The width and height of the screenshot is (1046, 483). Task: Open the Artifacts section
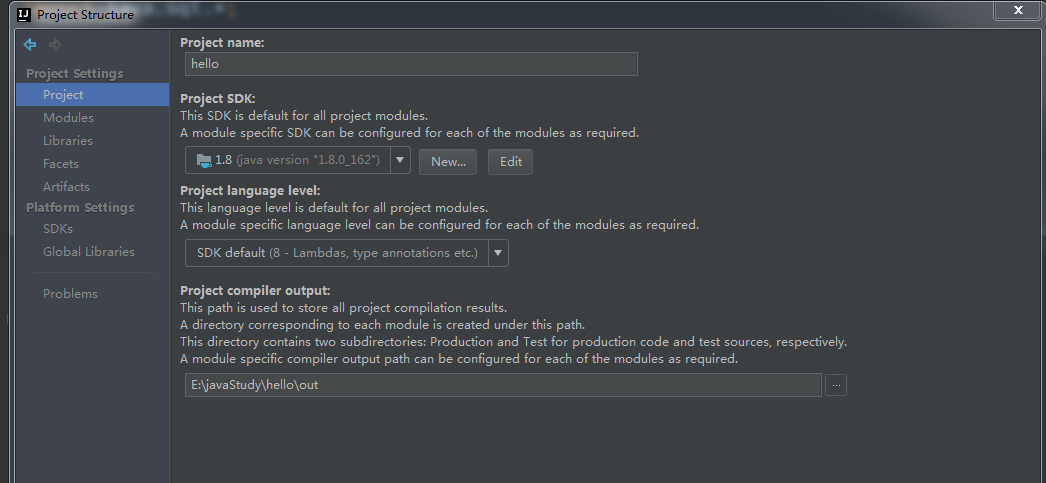pyautogui.click(x=66, y=187)
